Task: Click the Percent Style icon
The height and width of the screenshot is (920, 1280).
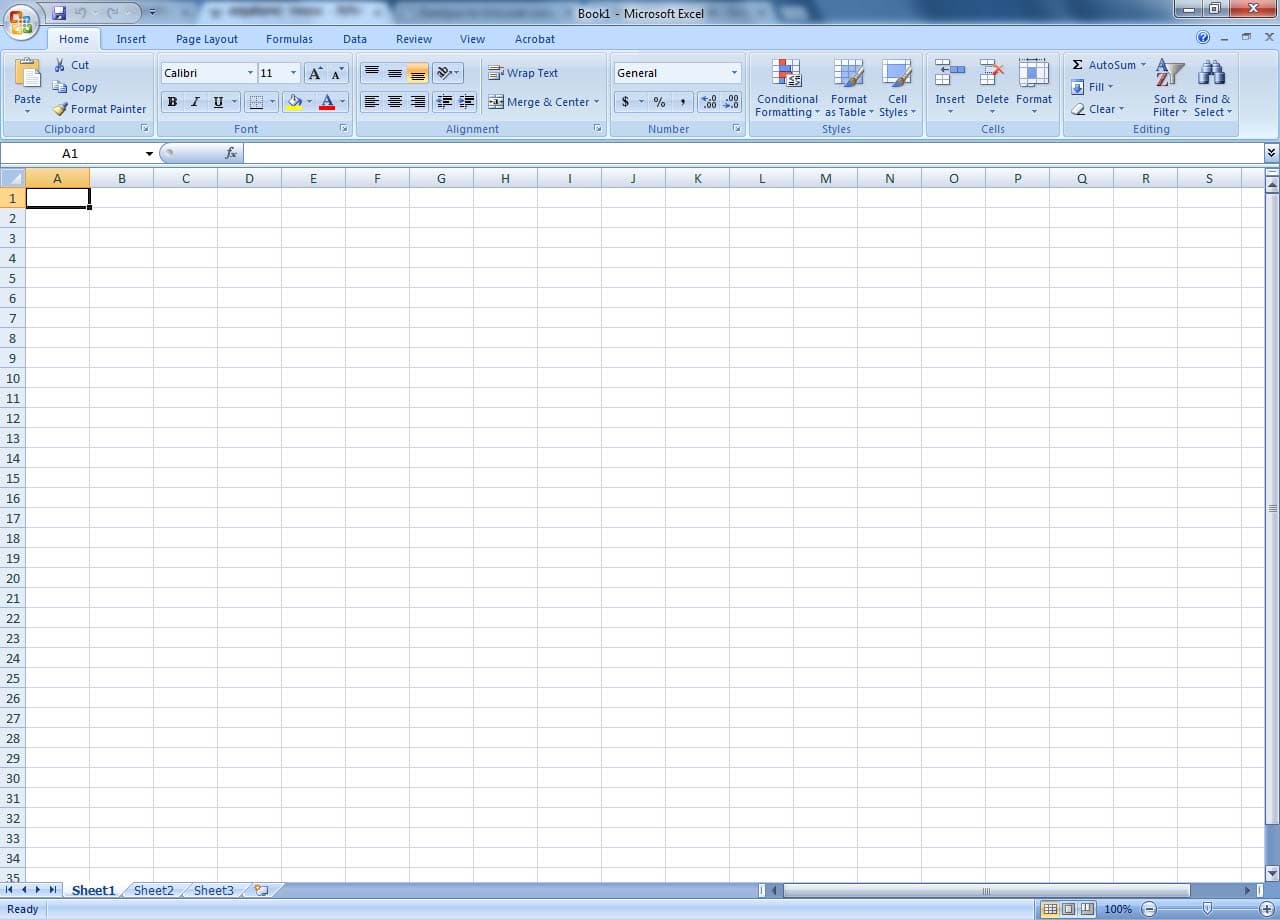Action: pos(658,102)
